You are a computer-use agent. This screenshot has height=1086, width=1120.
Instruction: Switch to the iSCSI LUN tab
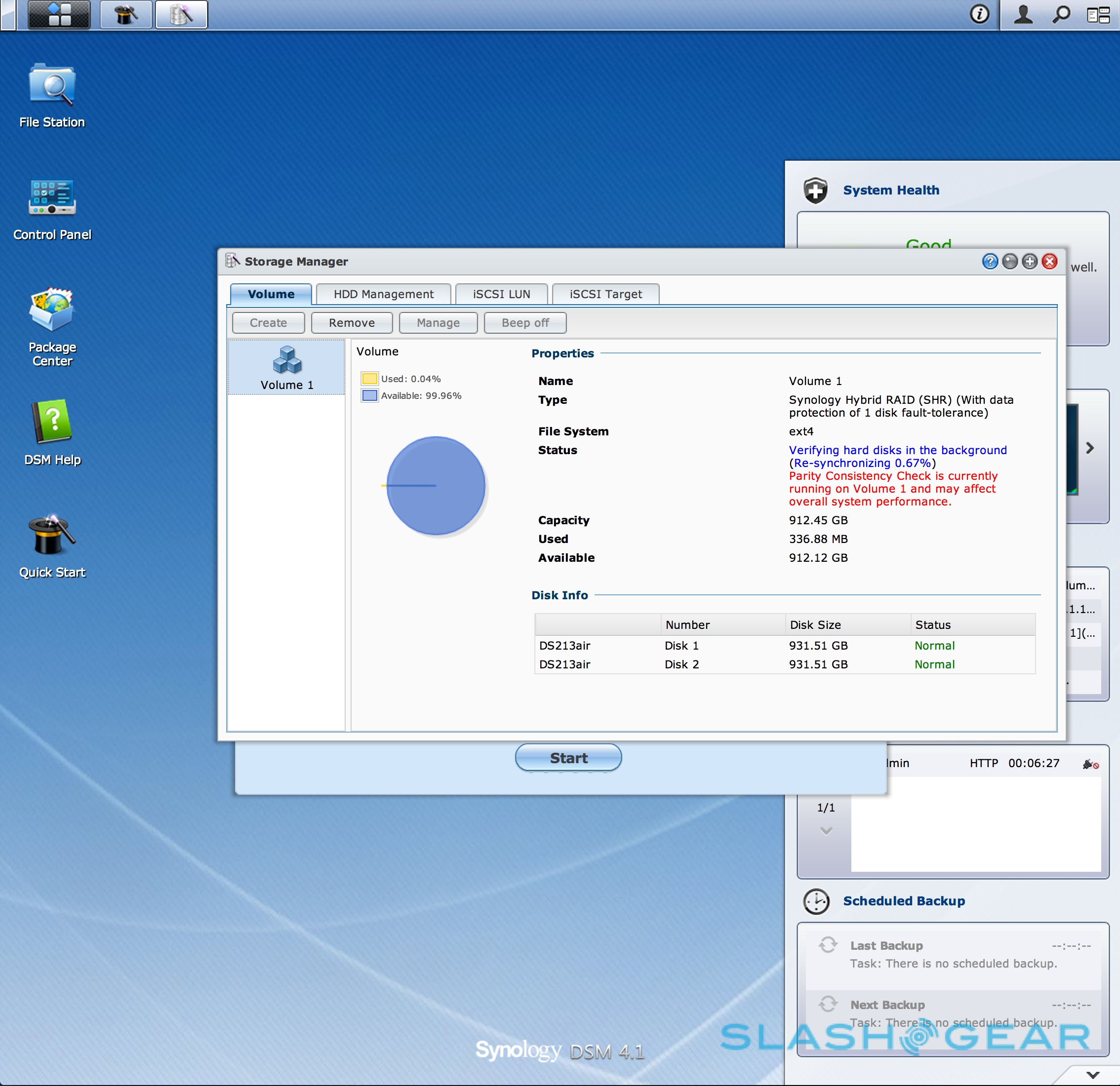(501, 294)
